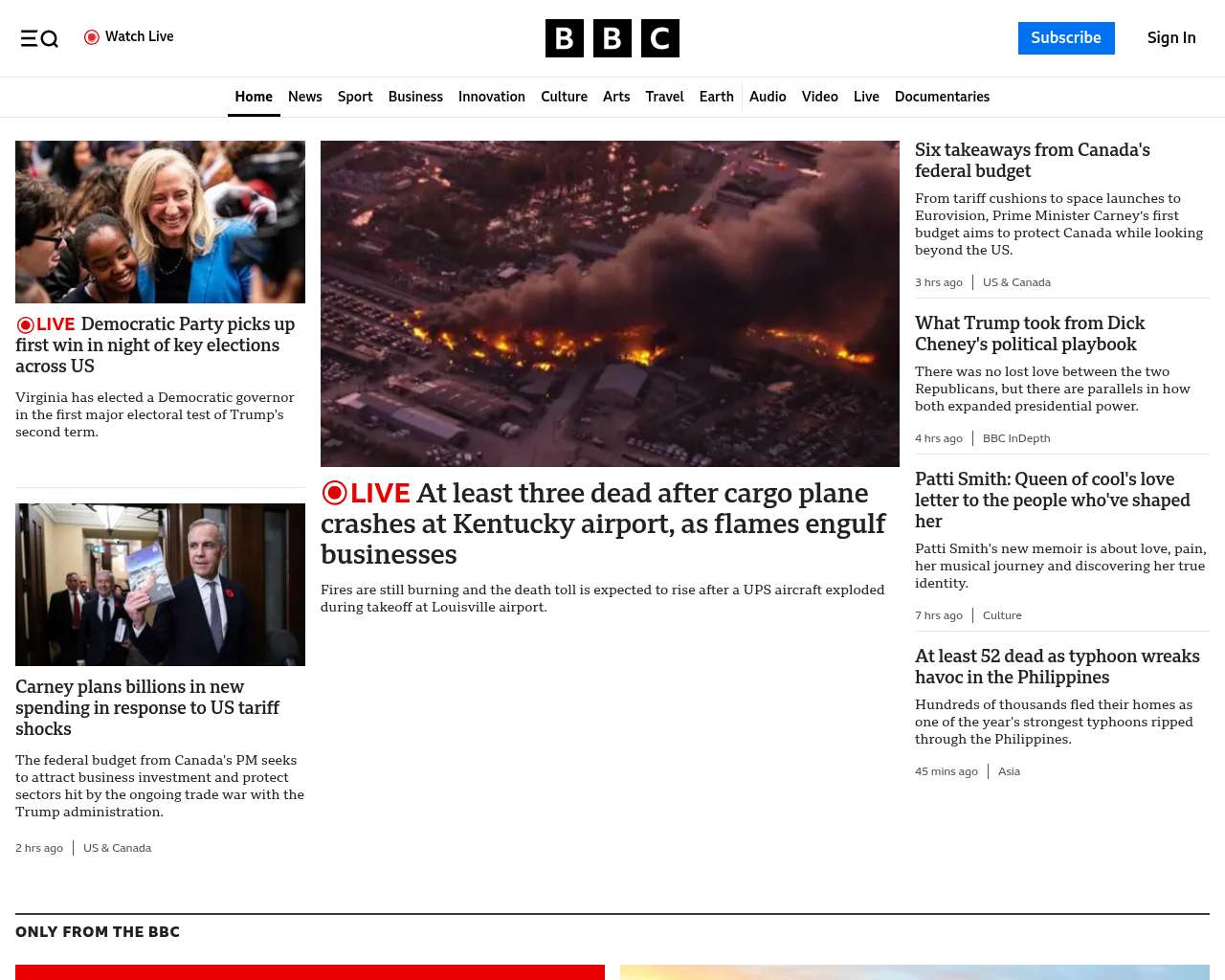Click US & Canada tag under Carney story
This screenshot has width=1225, height=980.
[117, 848]
